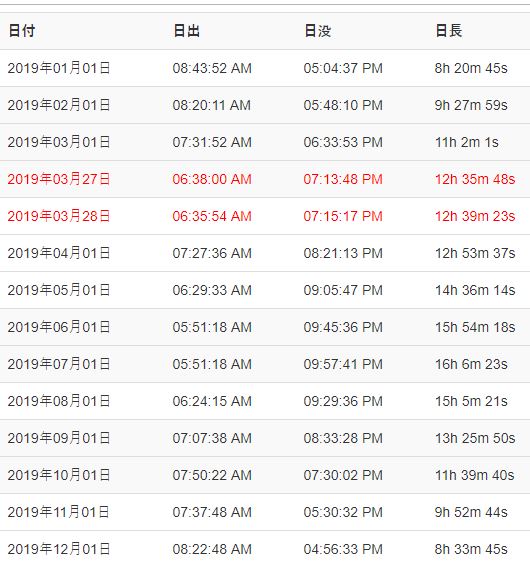The width and height of the screenshot is (530, 563).
Task: Select the 2019年12月01日 date cell
Action: pos(59,549)
